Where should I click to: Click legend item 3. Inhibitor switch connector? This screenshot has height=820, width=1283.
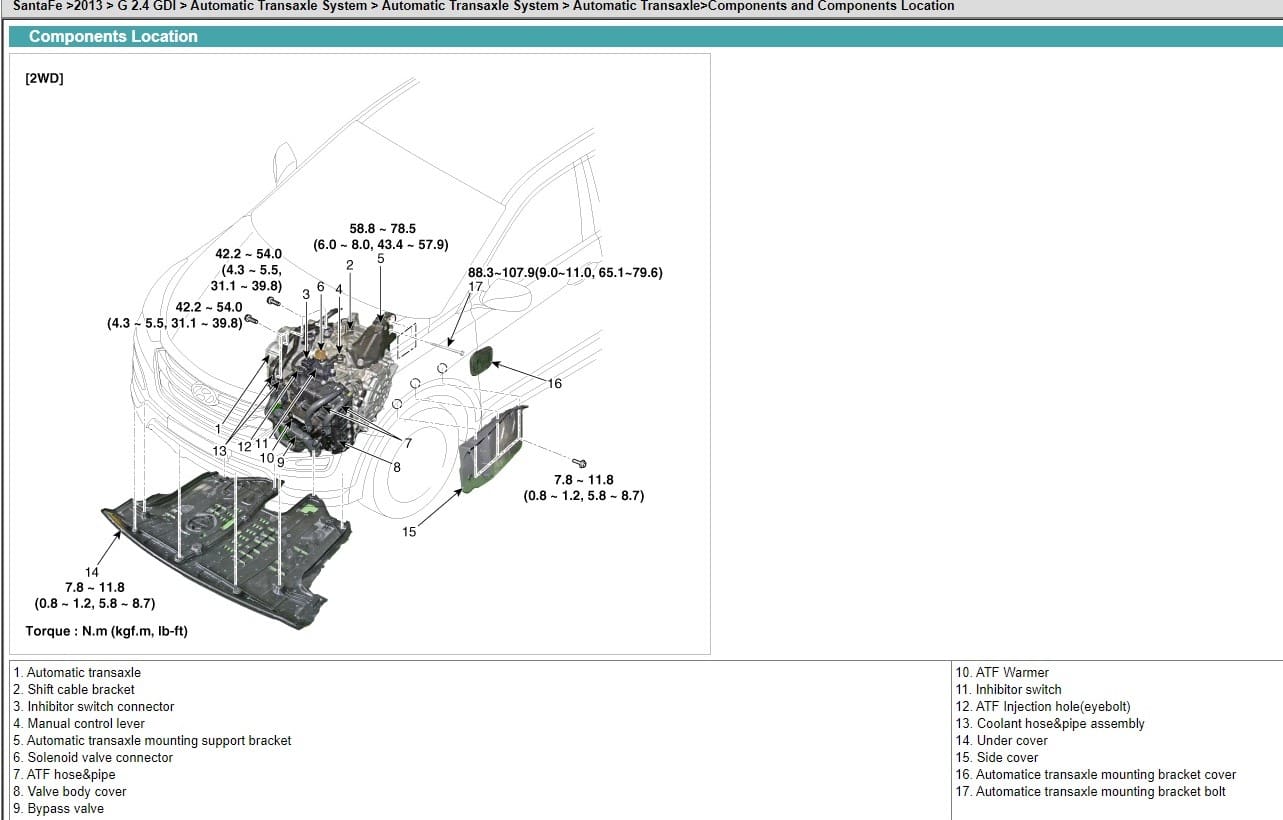pos(93,707)
